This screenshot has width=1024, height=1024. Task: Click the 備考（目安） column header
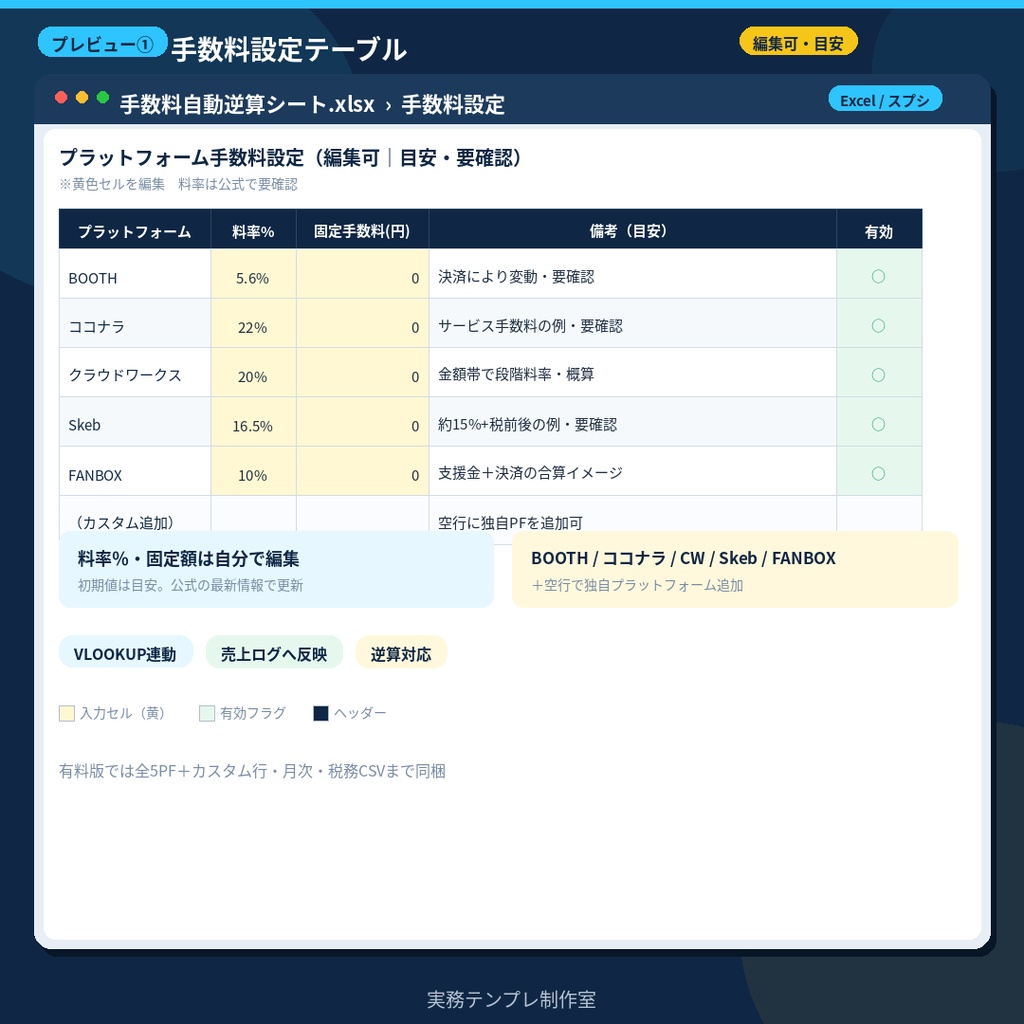click(x=632, y=230)
